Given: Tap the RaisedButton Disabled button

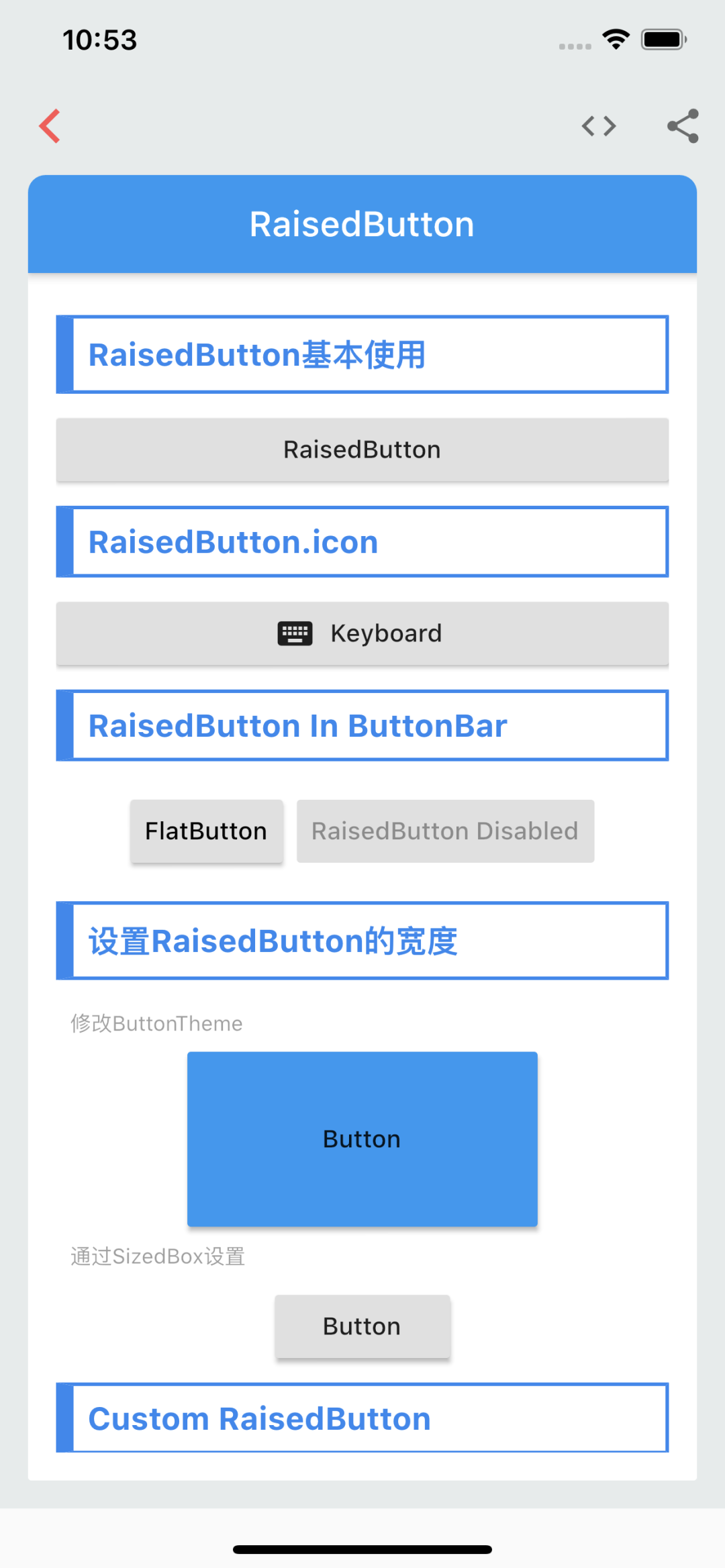Looking at the screenshot, I should tap(445, 831).
